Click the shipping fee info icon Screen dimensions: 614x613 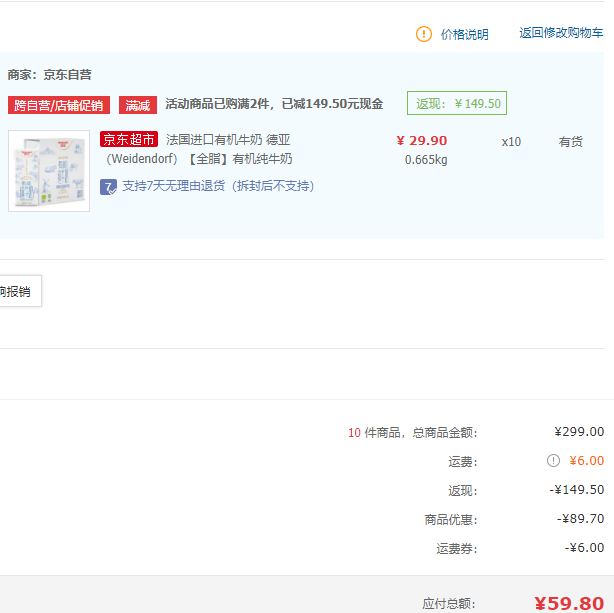(553, 461)
